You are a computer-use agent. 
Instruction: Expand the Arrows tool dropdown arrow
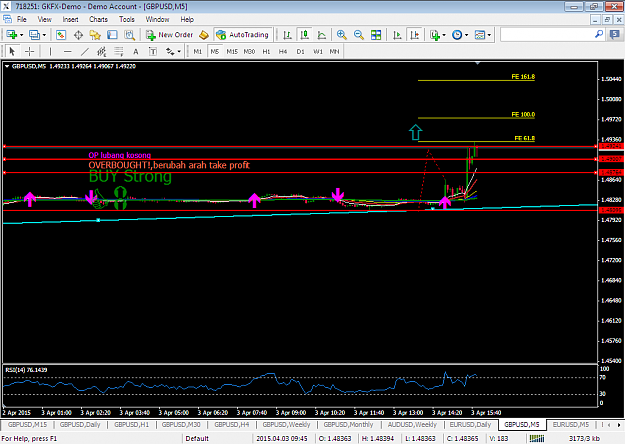coord(179,51)
